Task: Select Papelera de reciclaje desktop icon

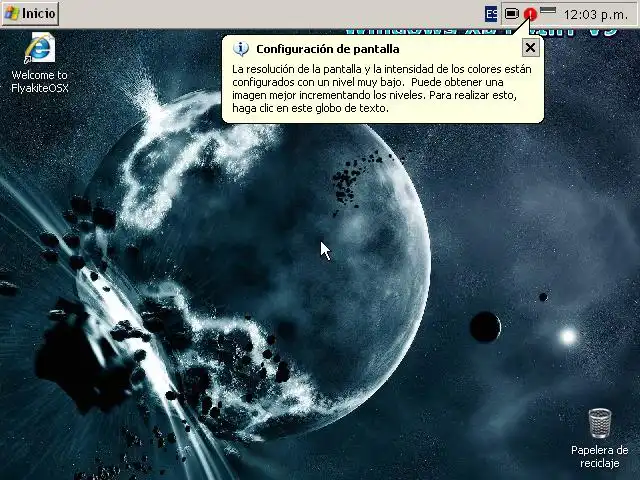Action: pyautogui.click(x=599, y=438)
